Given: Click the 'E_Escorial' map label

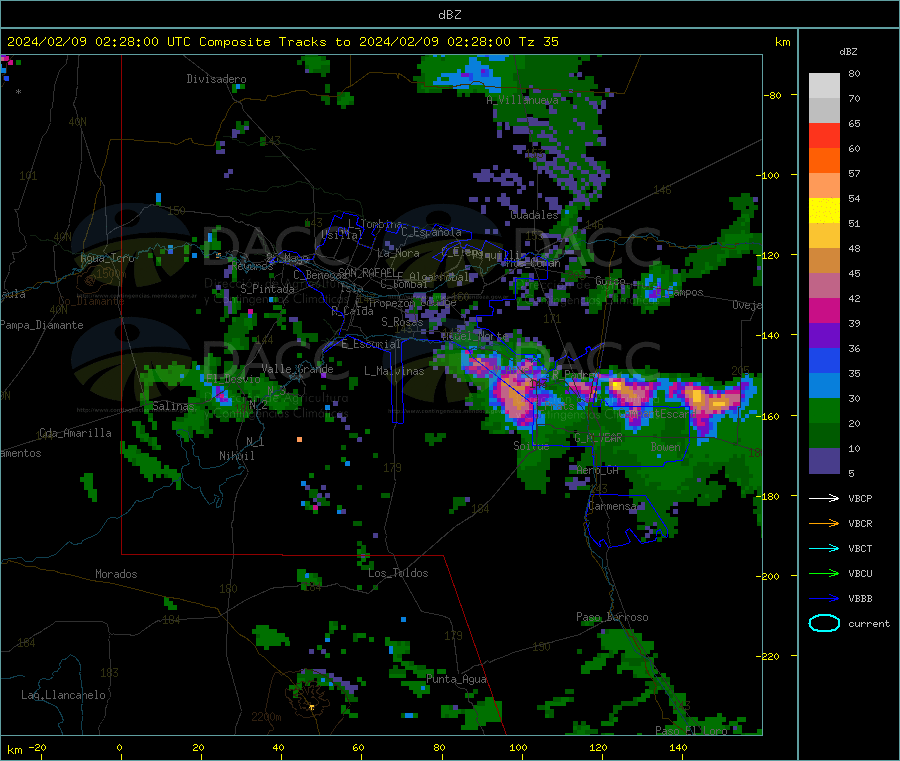Looking at the screenshot, I should click(371, 344).
